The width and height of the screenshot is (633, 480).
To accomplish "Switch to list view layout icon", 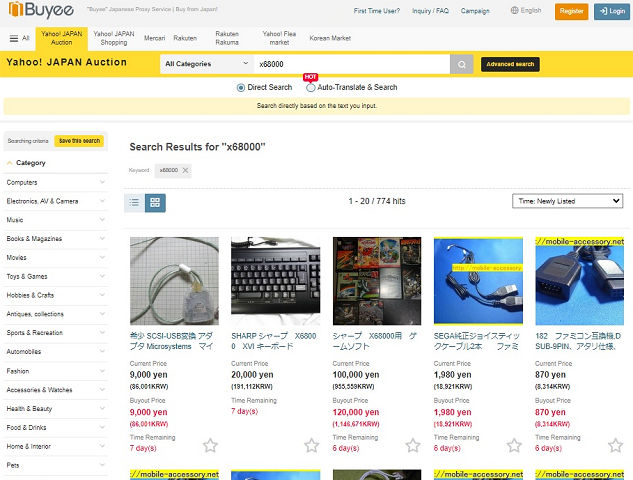I will coord(134,202).
